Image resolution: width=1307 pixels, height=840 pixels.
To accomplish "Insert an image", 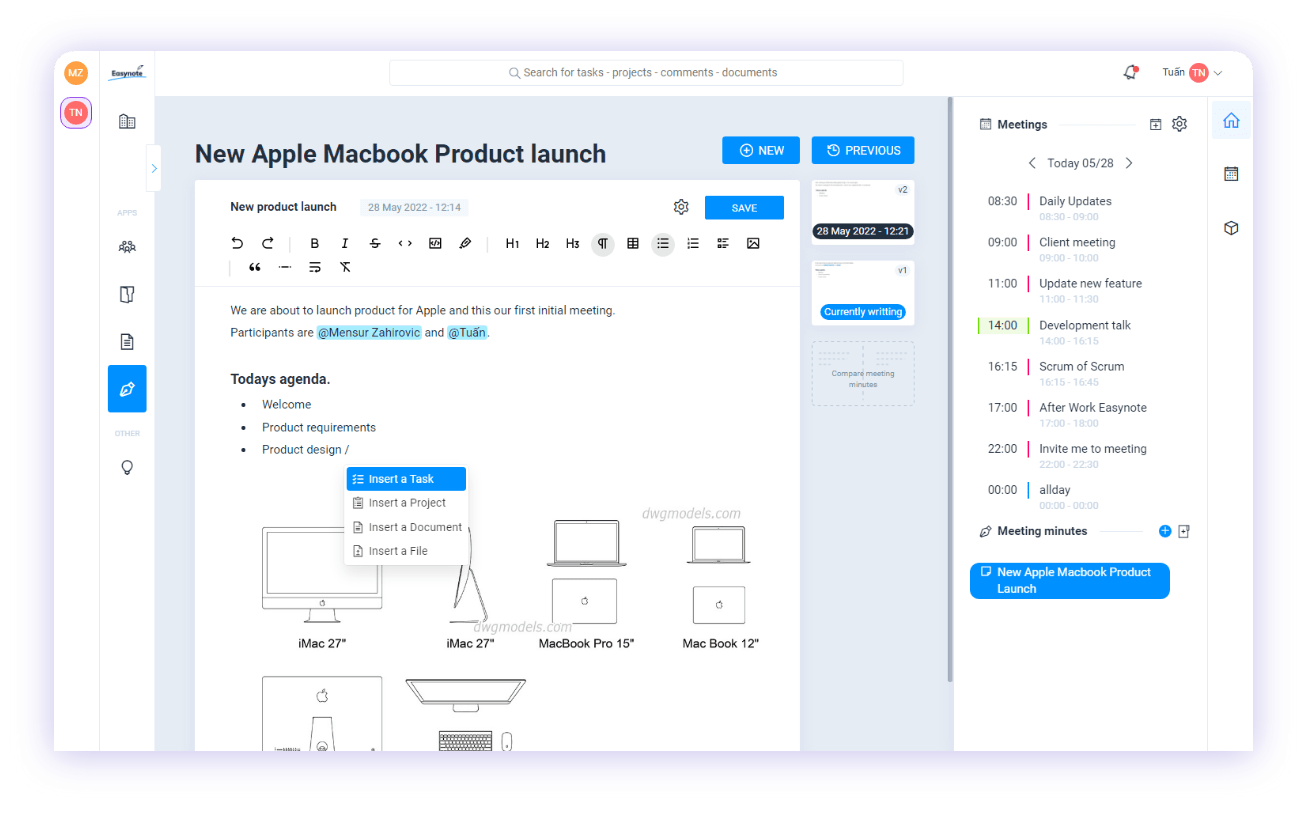I will (x=753, y=243).
